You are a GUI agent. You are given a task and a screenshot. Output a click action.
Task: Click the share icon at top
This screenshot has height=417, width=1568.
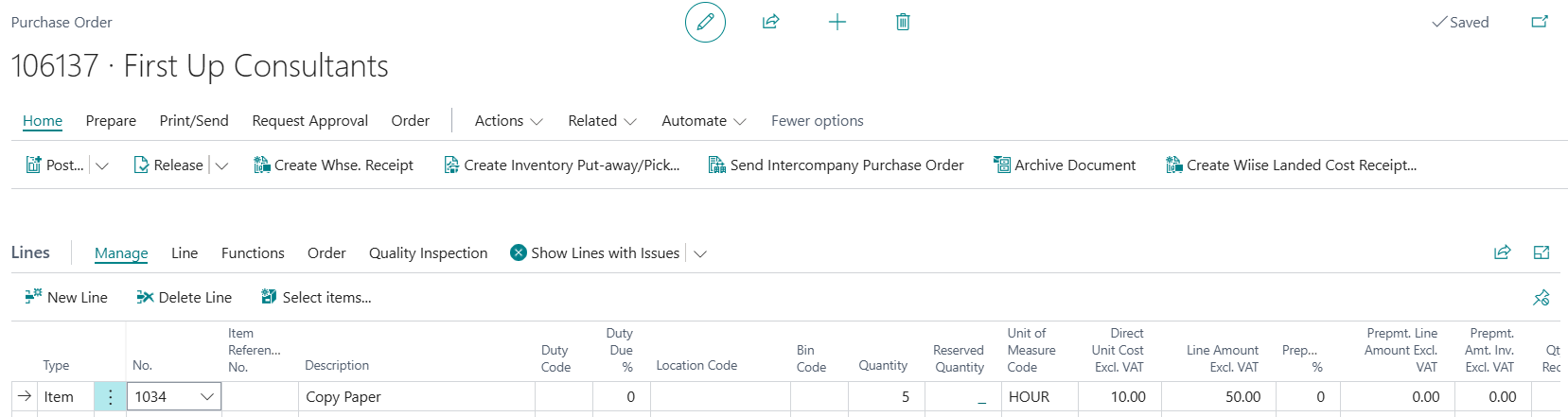[x=771, y=22]
